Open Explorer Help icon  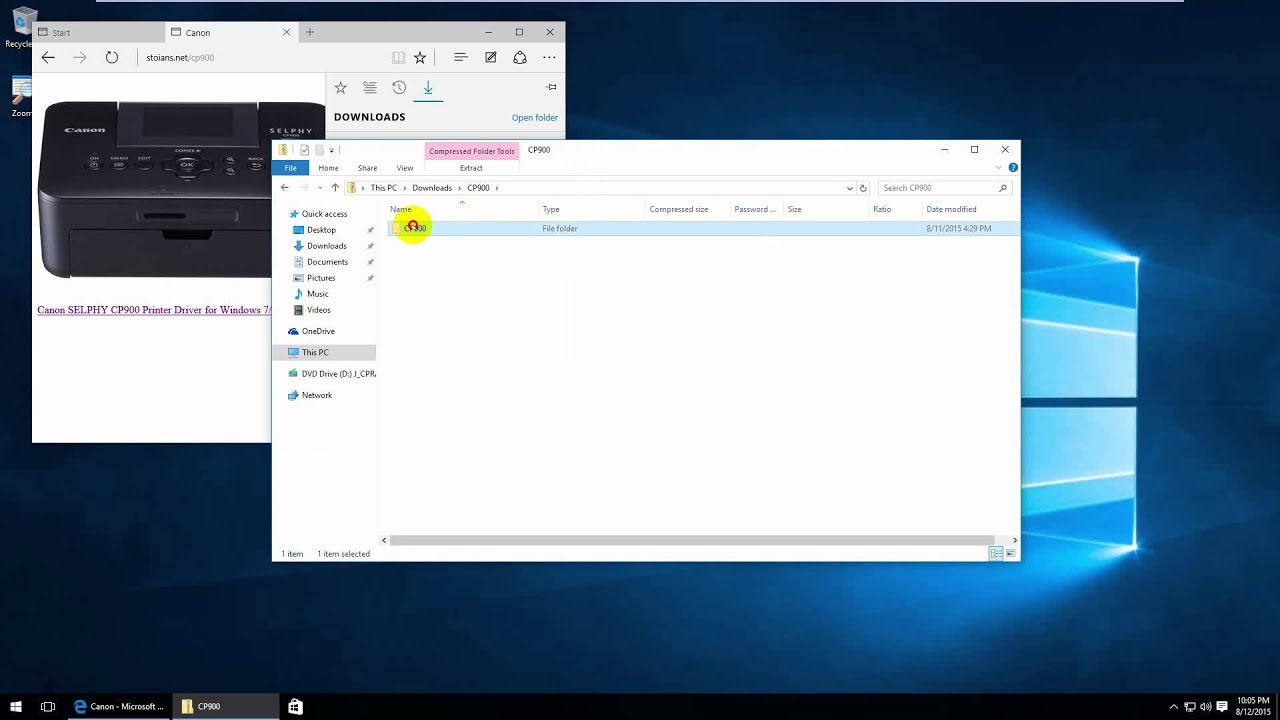coord(1013,168)
